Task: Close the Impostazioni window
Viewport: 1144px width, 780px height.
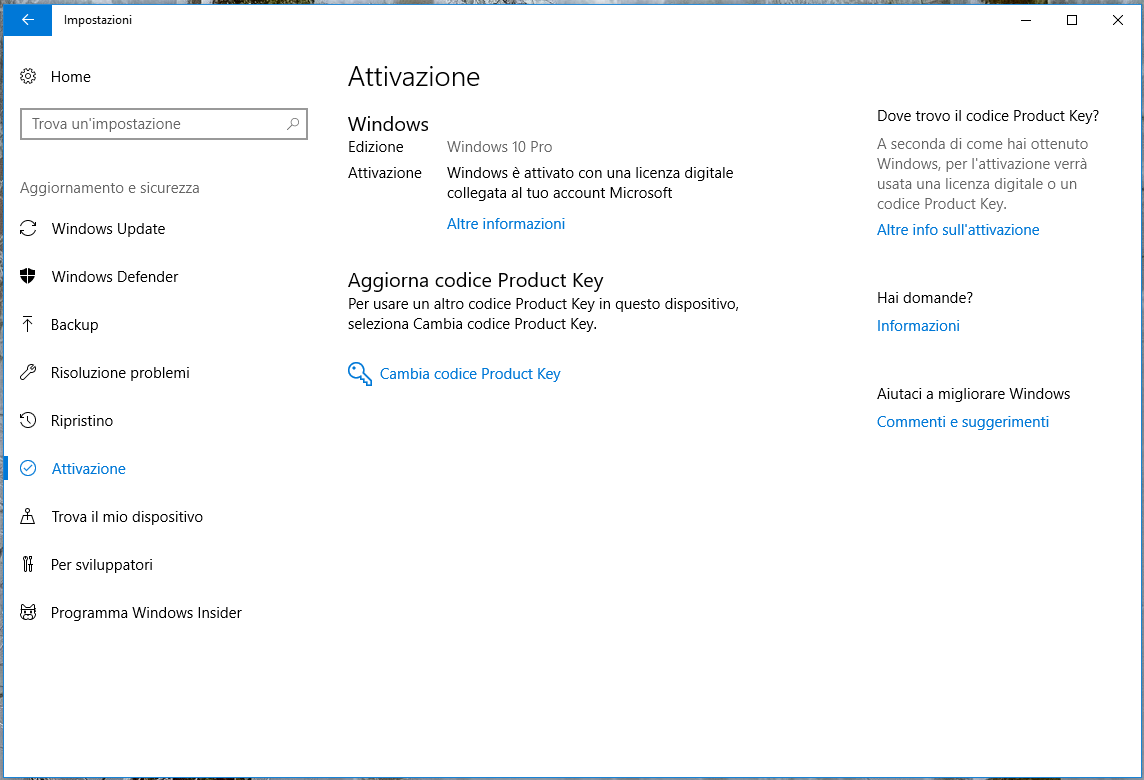Action: tap(1117, 20)
